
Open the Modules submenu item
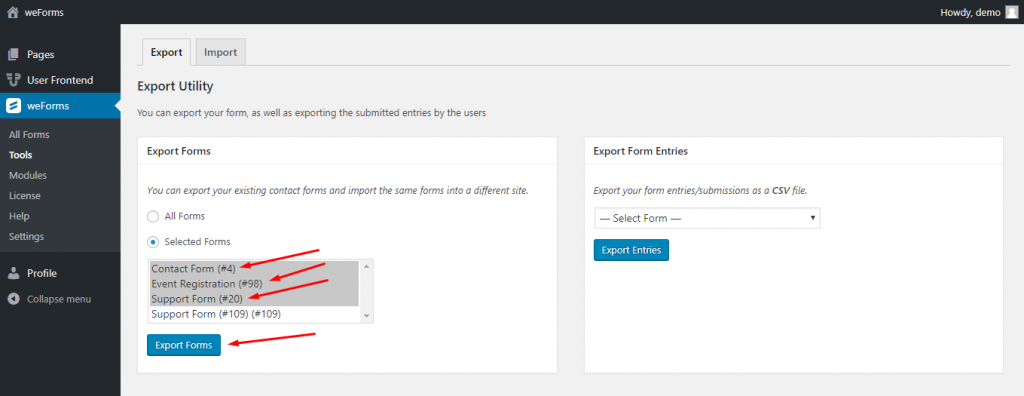click(28, 175)
